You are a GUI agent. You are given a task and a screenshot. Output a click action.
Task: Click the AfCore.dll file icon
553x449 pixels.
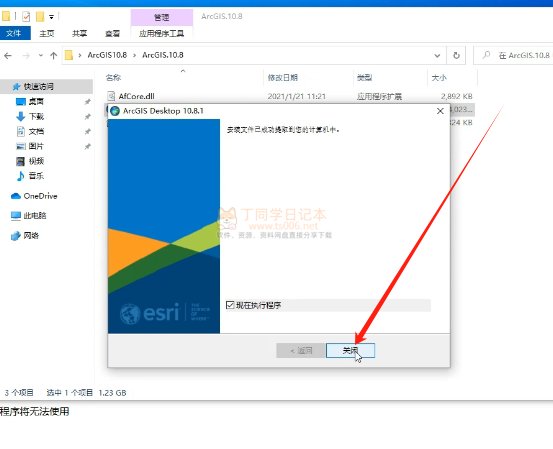[x=111, y=96]
